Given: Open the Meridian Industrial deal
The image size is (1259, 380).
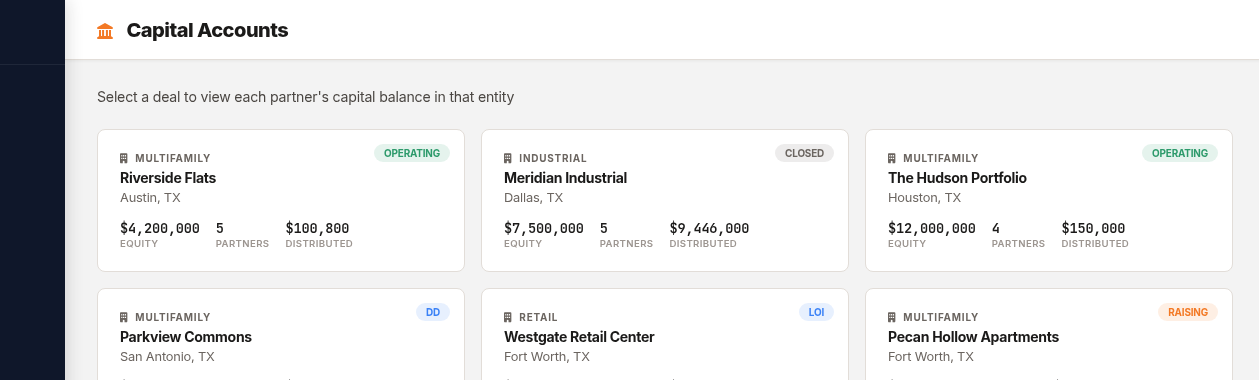Looking at the screenshot, I should tap(665, 200).
